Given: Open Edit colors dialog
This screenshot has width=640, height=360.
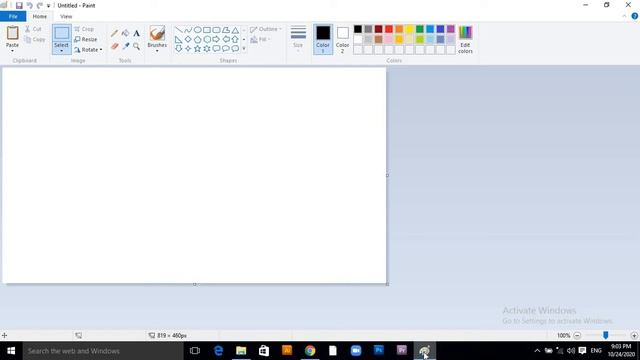Looking at the screenshot, I should pos(465,39).
